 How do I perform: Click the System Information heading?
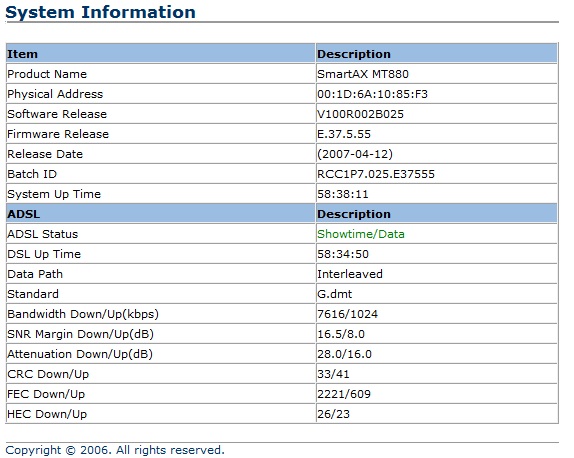point(100,12)
